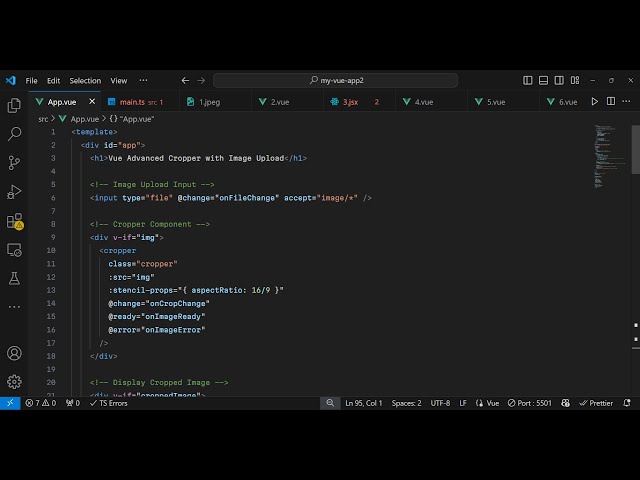Open the Explorer panel in activity bar
This screenshot has height=480, width=640.
pos(14,105)
